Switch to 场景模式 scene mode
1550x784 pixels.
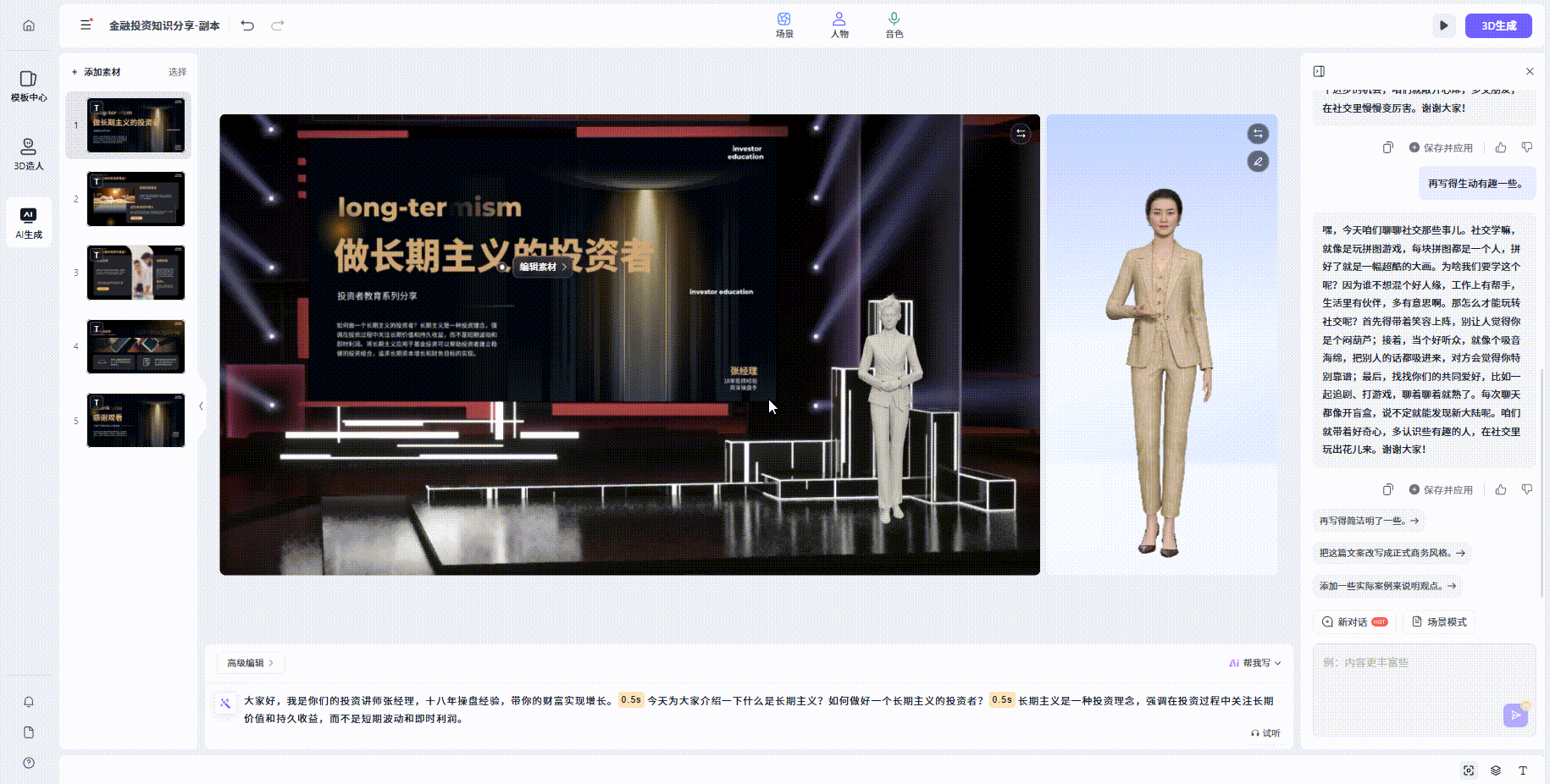pos(1439,621)
